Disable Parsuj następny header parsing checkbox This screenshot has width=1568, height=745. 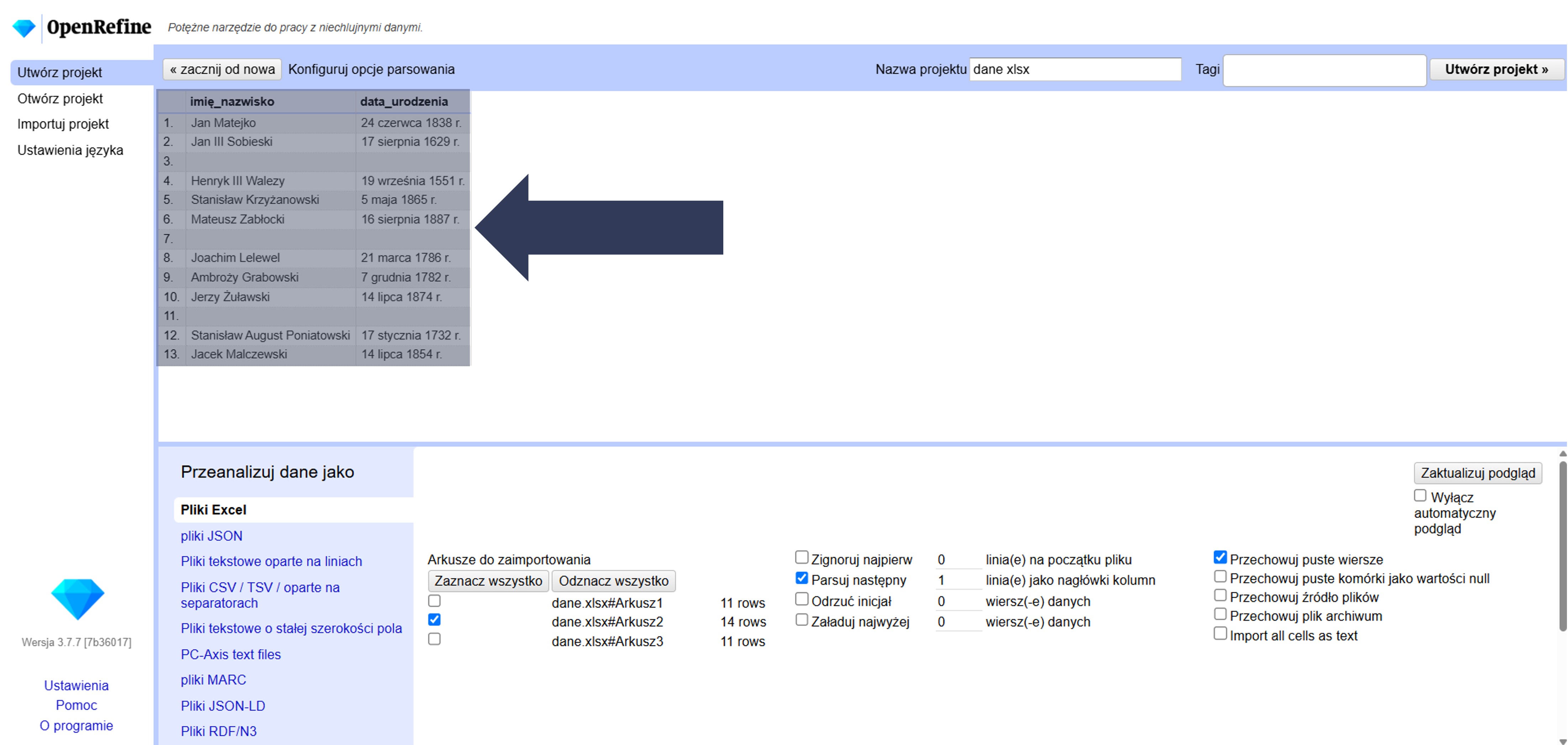[x=802, y=578]
